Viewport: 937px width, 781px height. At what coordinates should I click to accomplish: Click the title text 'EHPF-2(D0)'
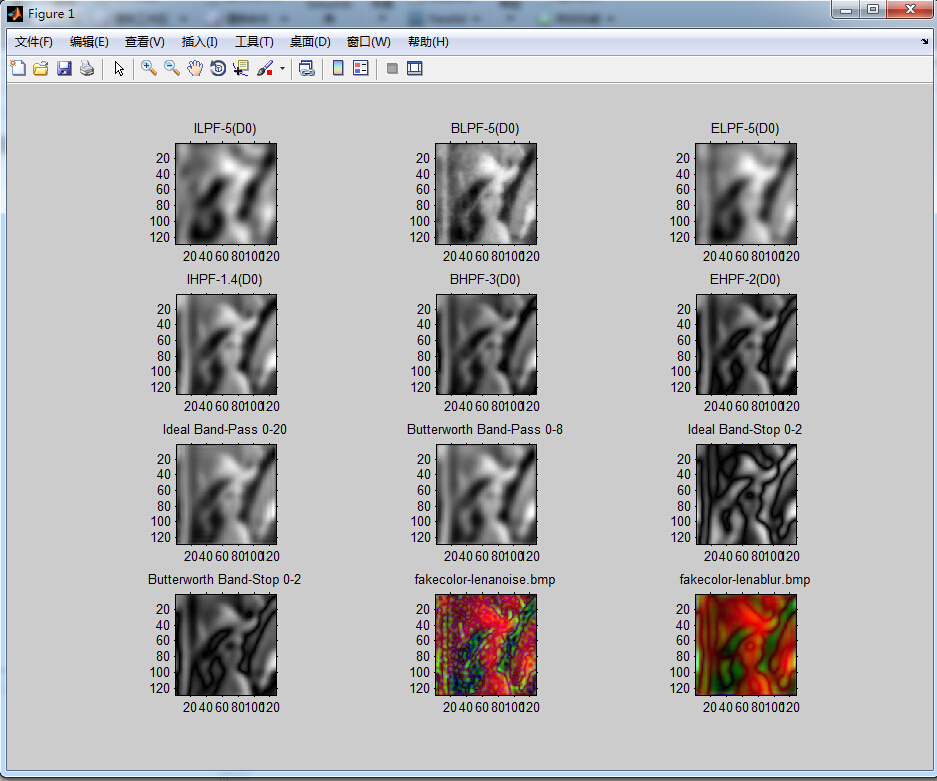[745, 280]
